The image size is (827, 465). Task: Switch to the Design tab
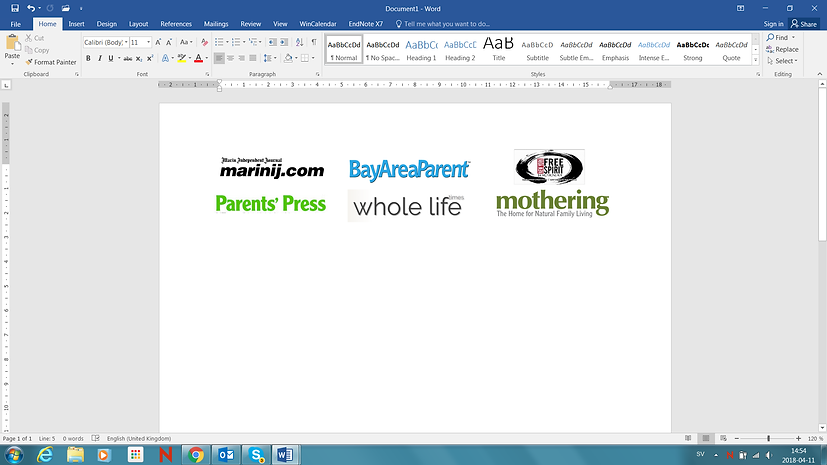(107, 24)
